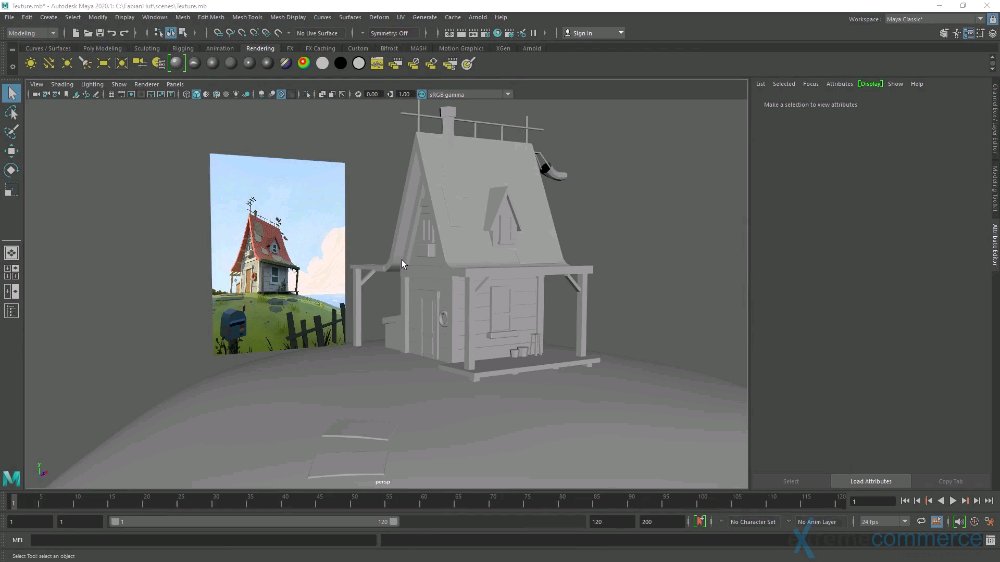
Task: Switch to the Sculpting shelf tab
Action: (147, 48)
